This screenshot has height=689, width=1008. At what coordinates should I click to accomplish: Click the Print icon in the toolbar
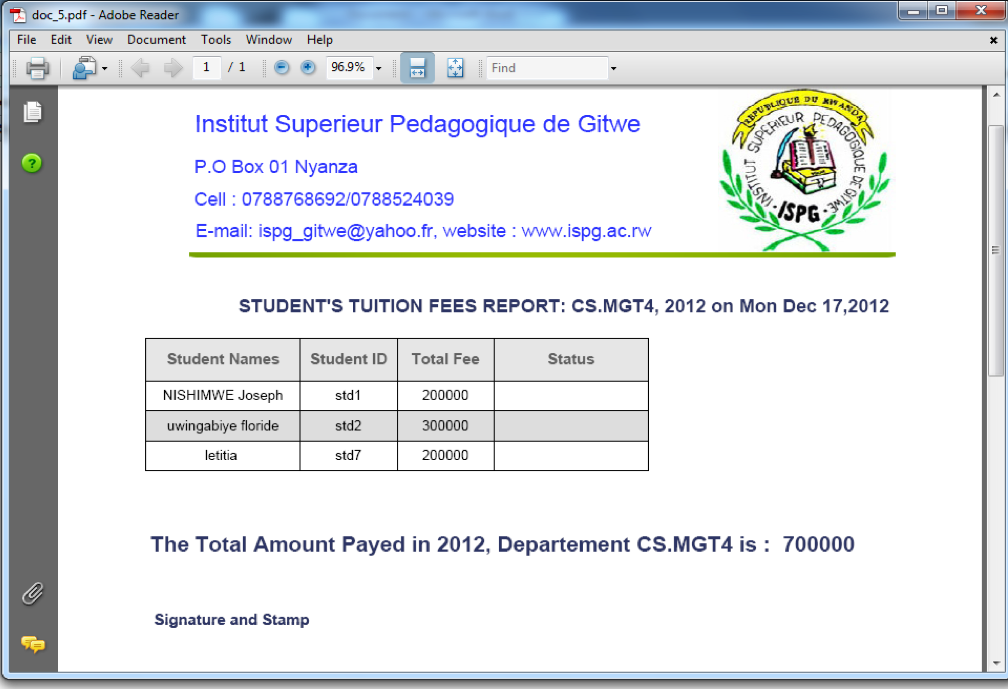[x=37, y=67]
